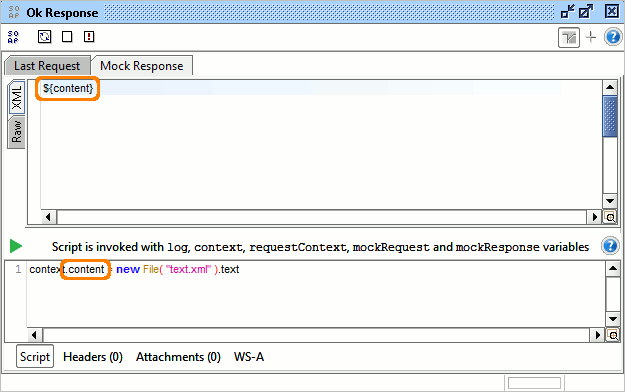Click the Script button at bottom
Screen dimensions: 625x392
coord(35,357)
